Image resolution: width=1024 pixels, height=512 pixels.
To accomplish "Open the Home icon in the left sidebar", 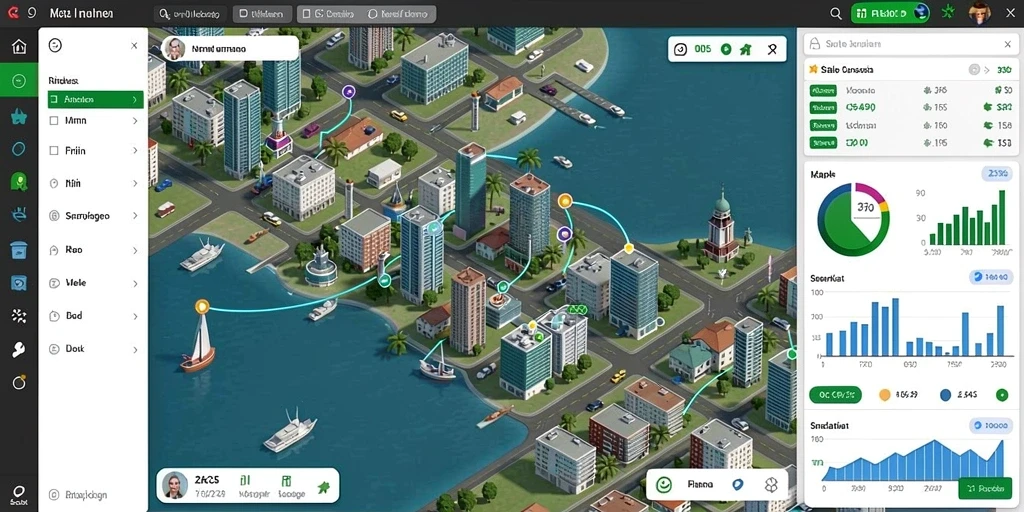I will click(19, 46).
